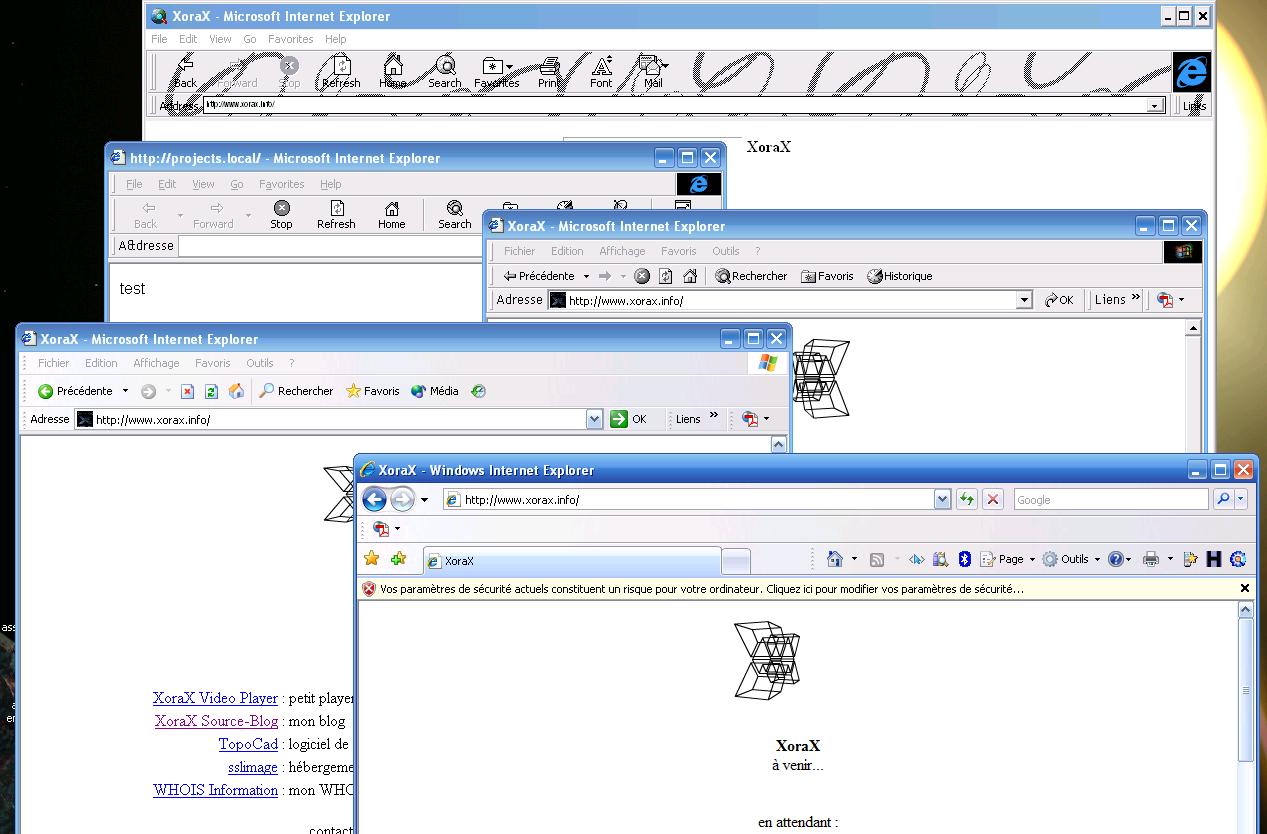This screenshot has width=1267, height=834.
Task: Click the Adobe PDF icon below the Back button
Action: [x=381, y=528]
